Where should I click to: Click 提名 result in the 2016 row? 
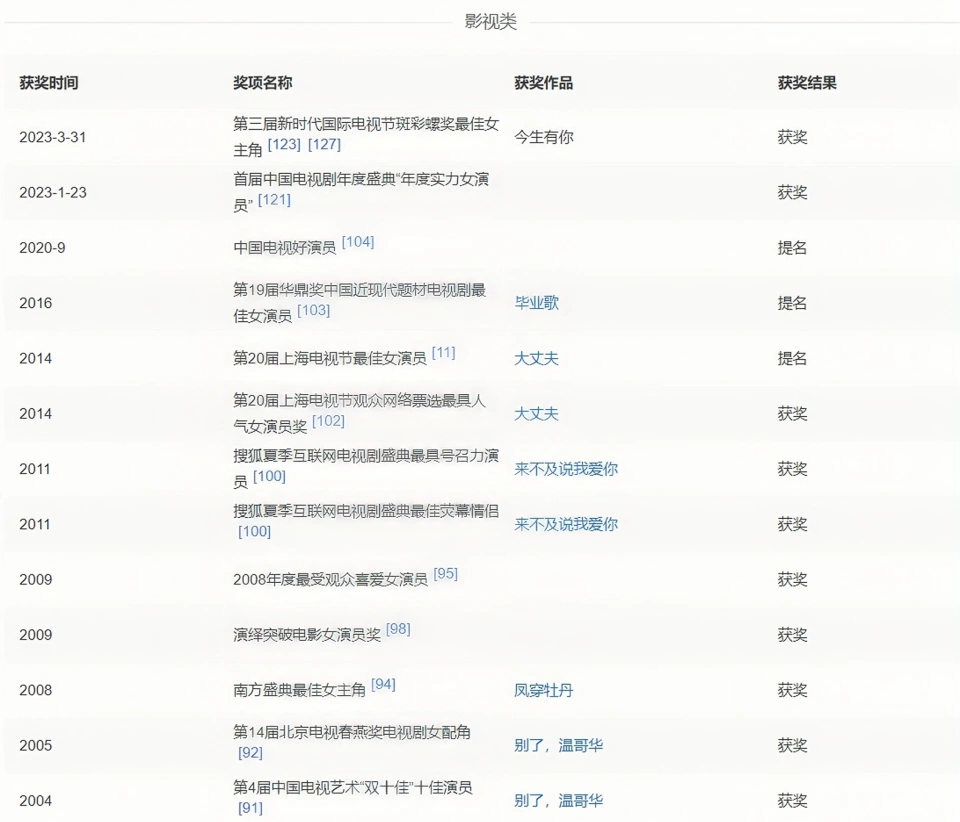point(792,303)
